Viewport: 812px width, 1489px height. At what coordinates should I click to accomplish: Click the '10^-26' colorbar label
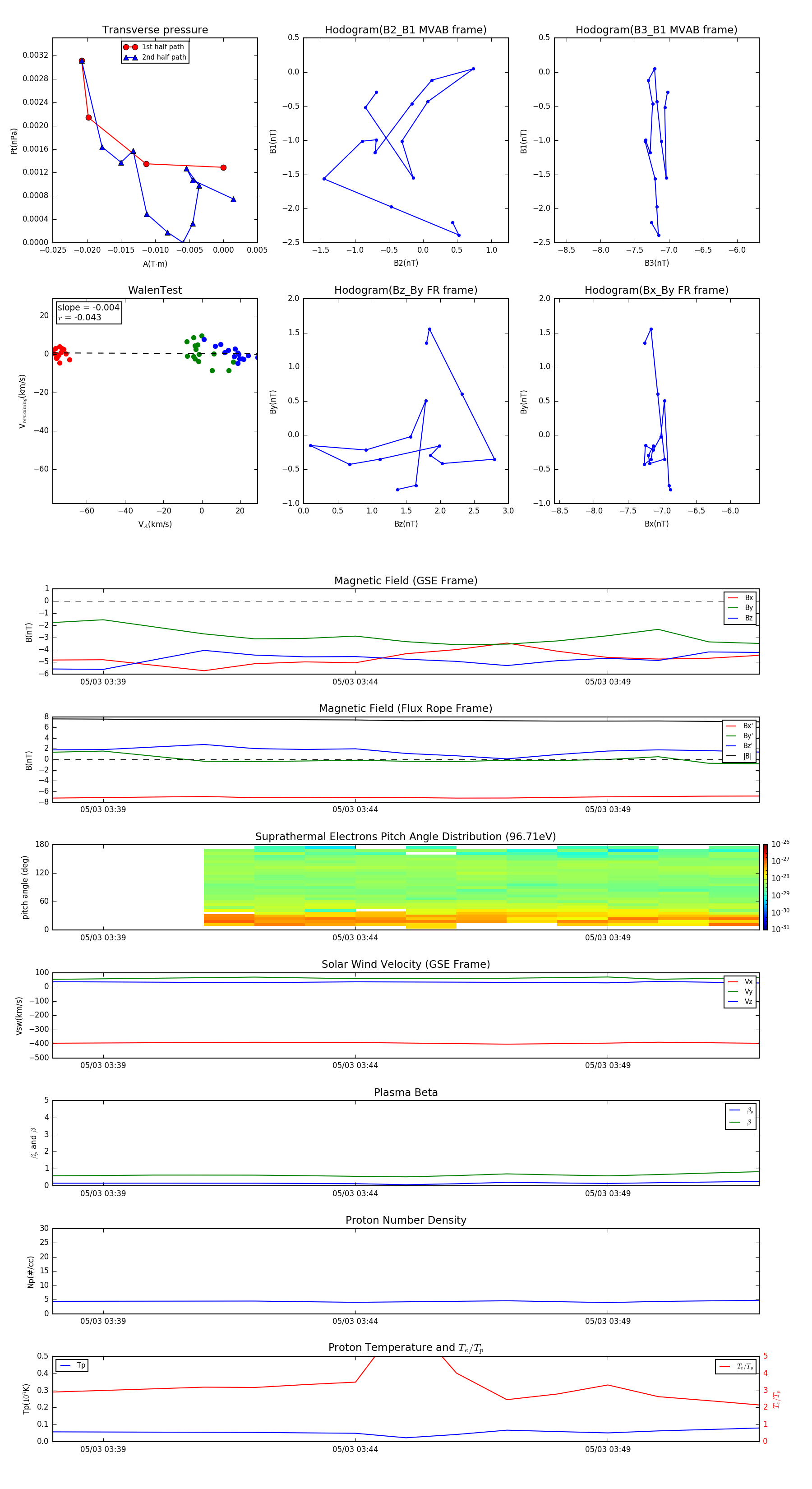click(x=780, y=844)
